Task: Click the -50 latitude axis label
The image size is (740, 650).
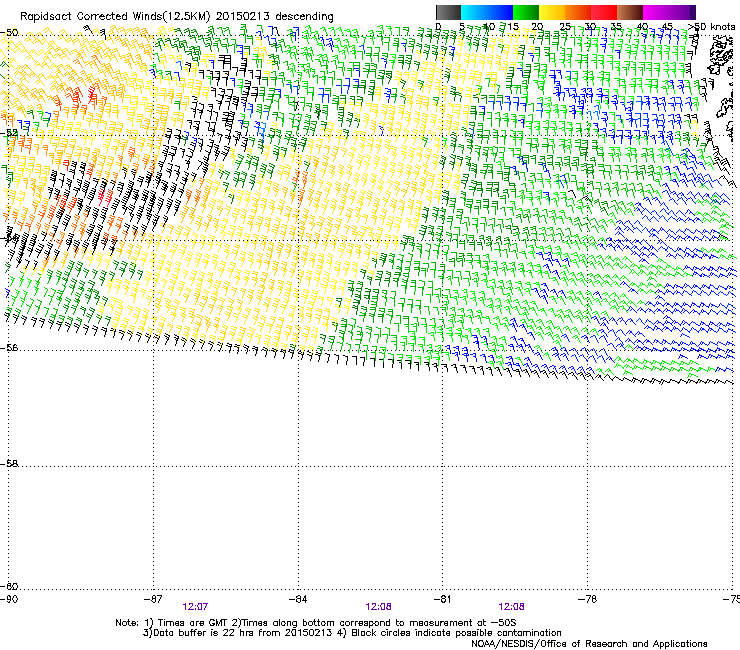Action: [x=9, y=33]
